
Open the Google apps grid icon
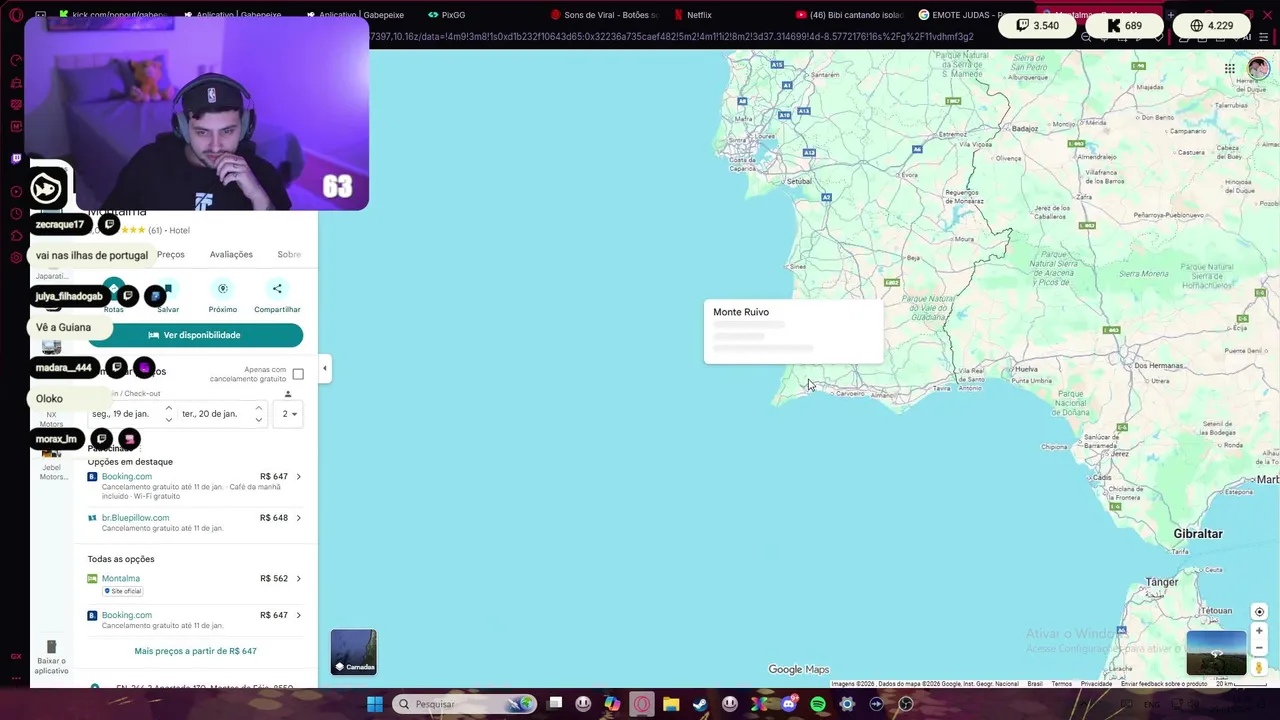click(1230, 69)
